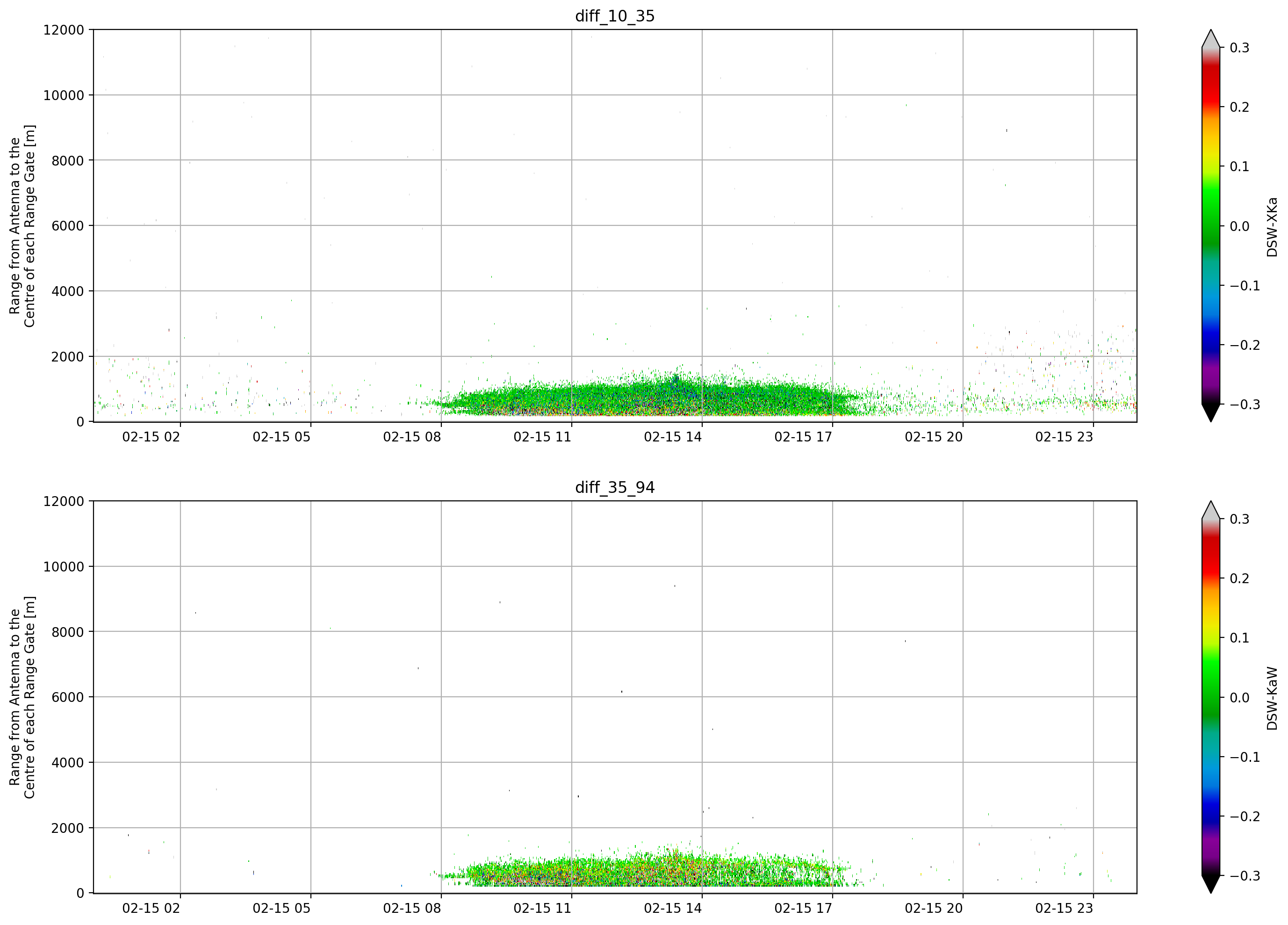Image resolution: width=1288 pixels, height=925 pixels.
Task: Click the 02-15 14 x-tick under diff_10_35
Action: click(673, 437)
